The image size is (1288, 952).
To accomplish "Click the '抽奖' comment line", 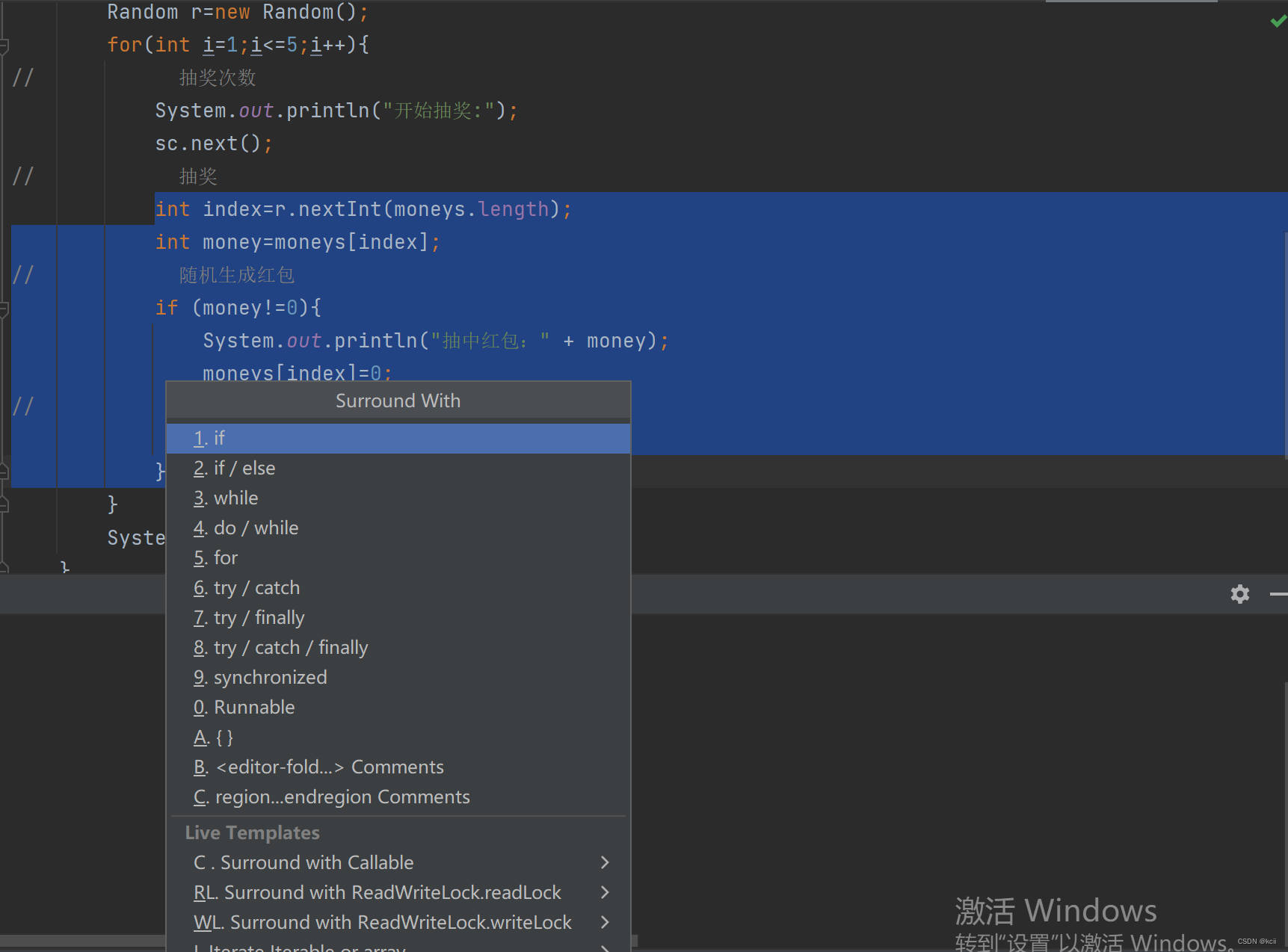I will 198,176.
